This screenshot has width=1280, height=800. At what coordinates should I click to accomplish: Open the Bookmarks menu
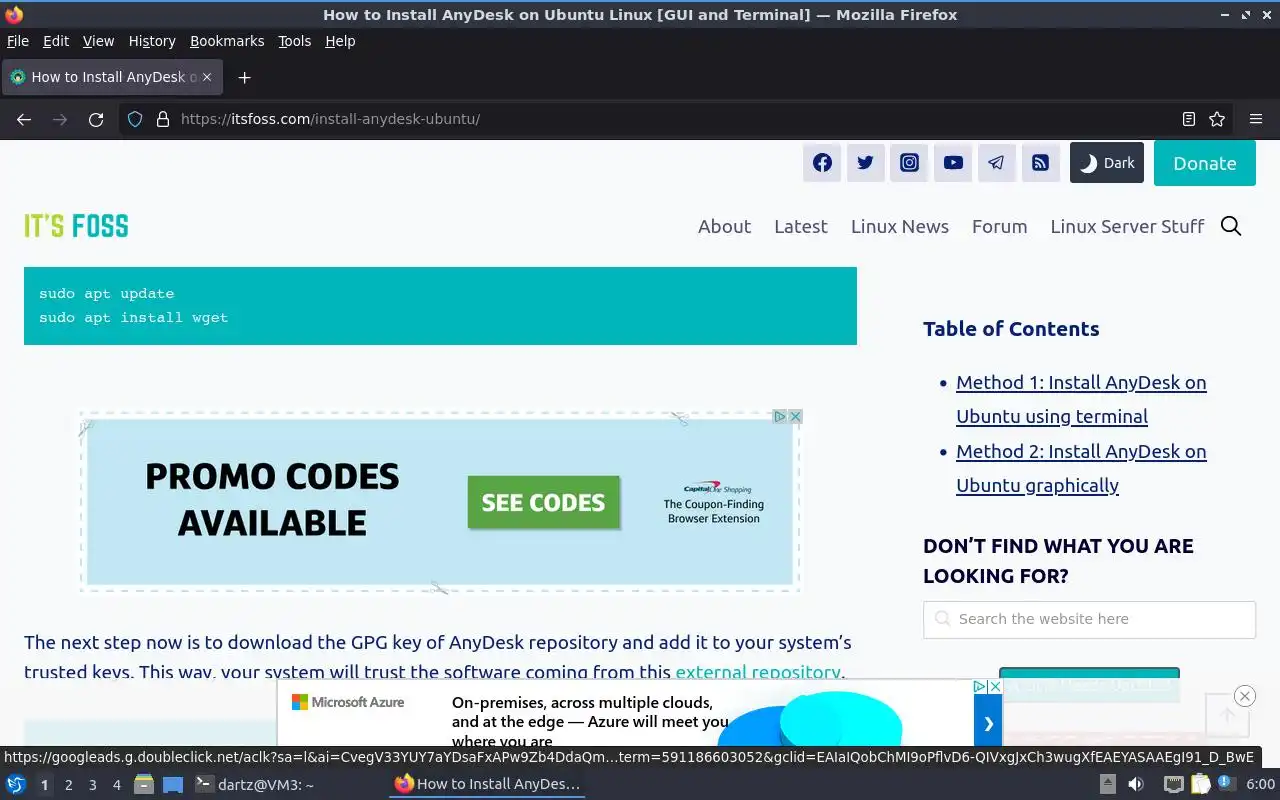click(227, 41)
